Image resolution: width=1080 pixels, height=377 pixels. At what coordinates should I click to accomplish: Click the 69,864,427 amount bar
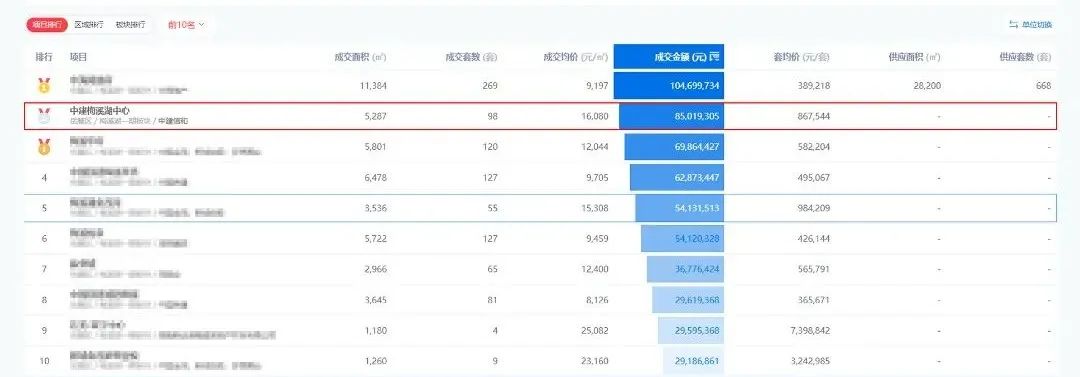click(x=674, y=147)
